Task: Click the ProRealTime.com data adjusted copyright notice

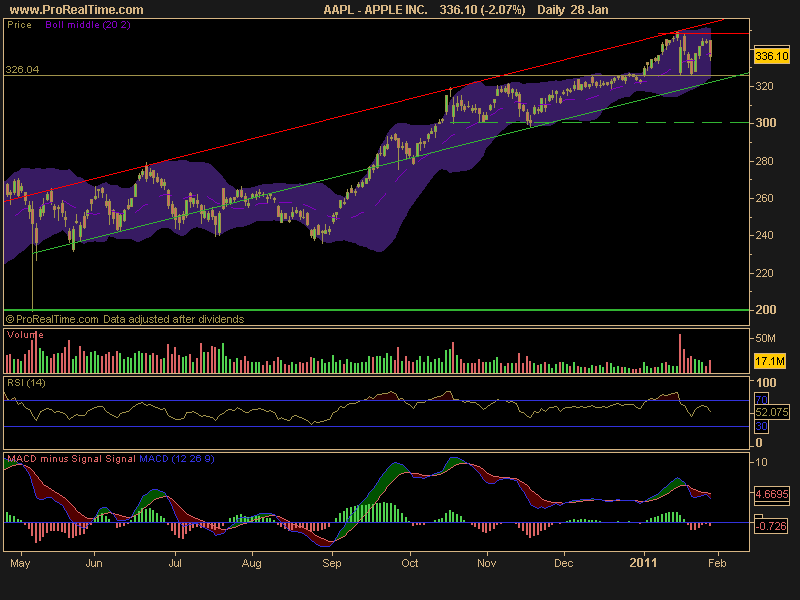Action: [125, 319]
